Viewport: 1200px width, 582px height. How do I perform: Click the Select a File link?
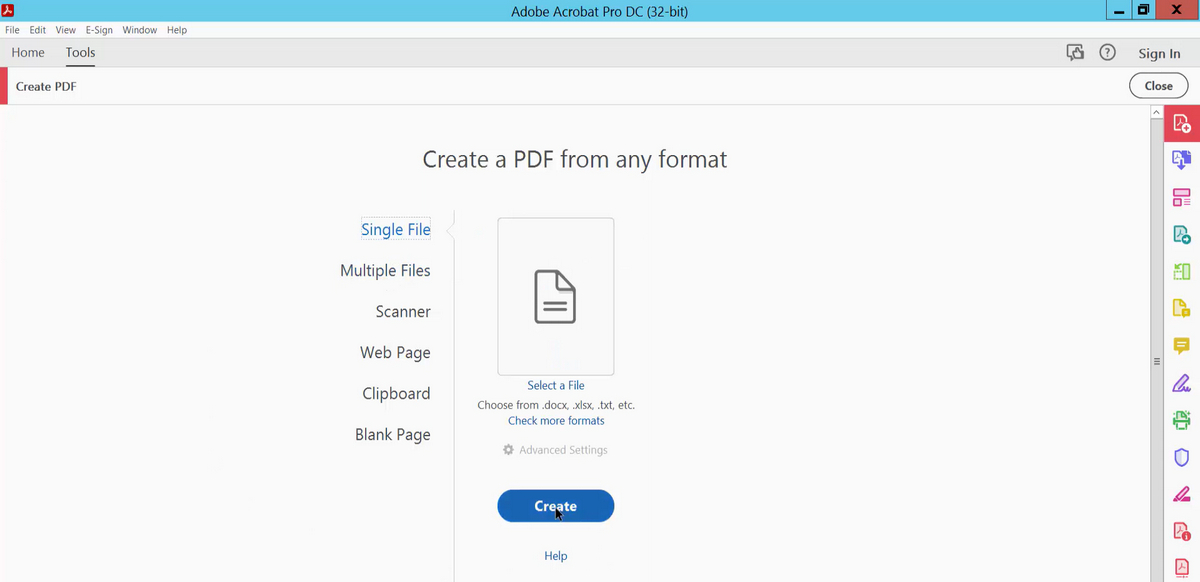[555, 385]
